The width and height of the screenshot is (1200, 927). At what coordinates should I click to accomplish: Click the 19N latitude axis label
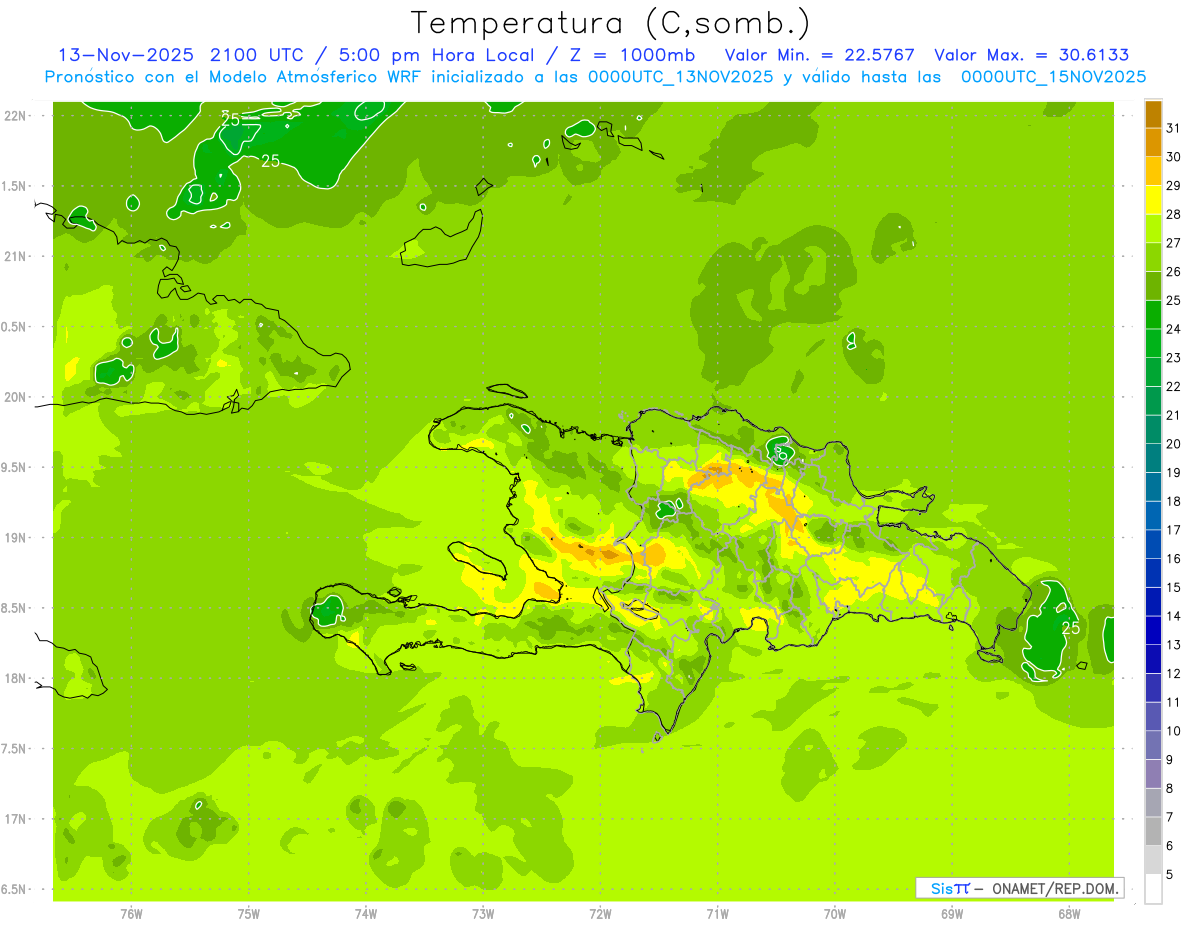click(x=15, y=538)
